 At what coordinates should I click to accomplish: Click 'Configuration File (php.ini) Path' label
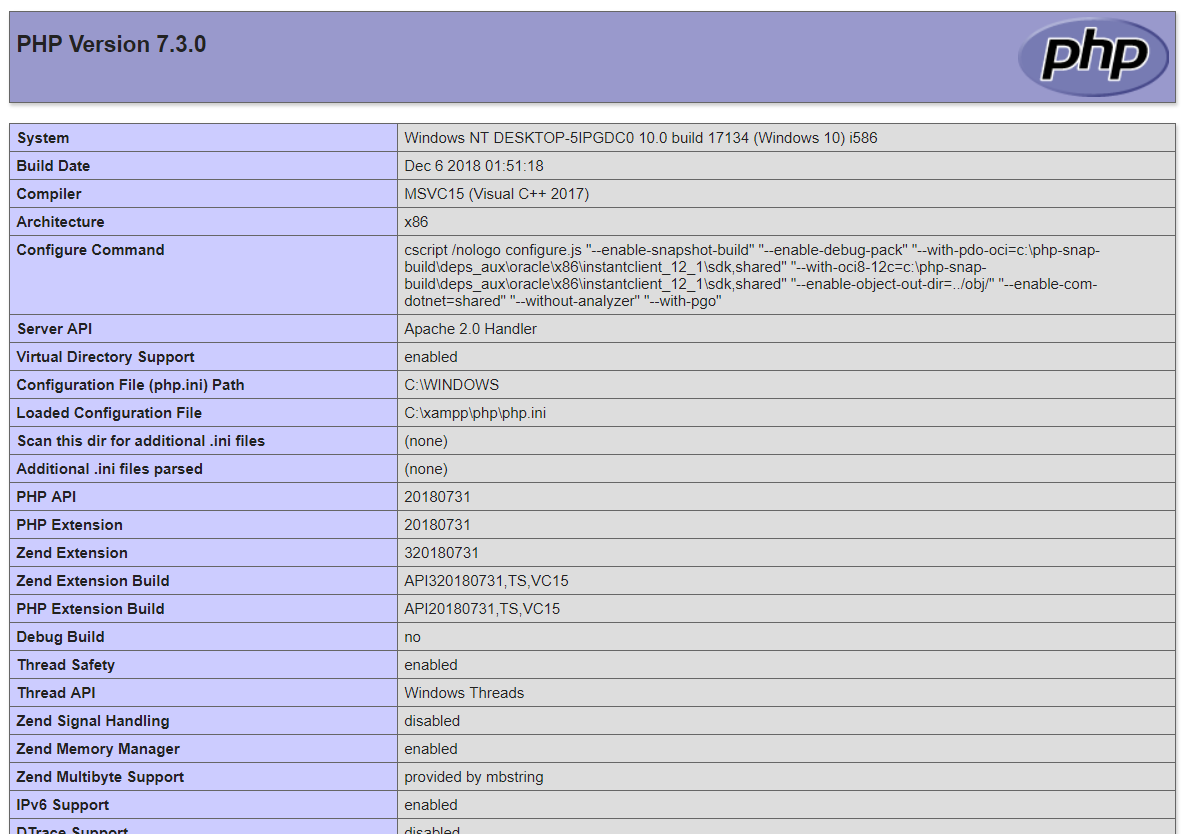(130, 385)
